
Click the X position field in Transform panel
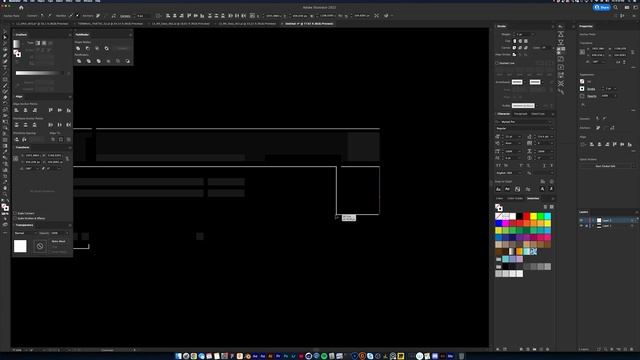pyautogui.click(x=32, y=156)
